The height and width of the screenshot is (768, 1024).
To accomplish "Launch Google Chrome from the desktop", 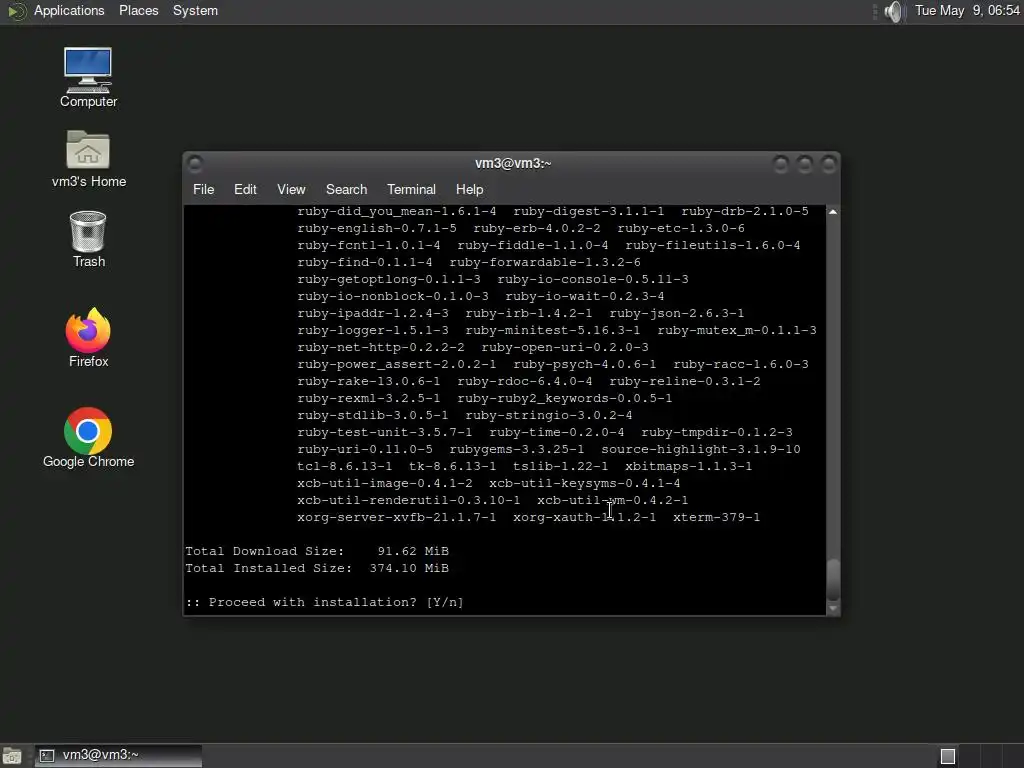I will pyautogui.click(x=88, y=438).
